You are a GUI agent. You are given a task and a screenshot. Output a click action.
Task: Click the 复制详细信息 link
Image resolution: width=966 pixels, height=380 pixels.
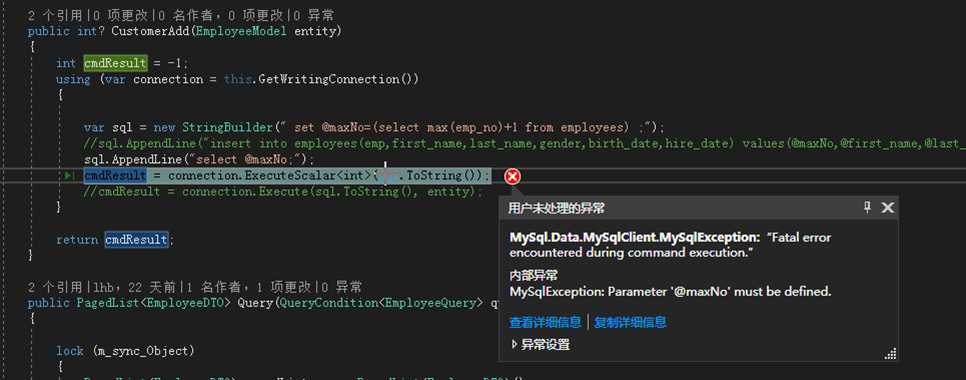tap(630, 322)
